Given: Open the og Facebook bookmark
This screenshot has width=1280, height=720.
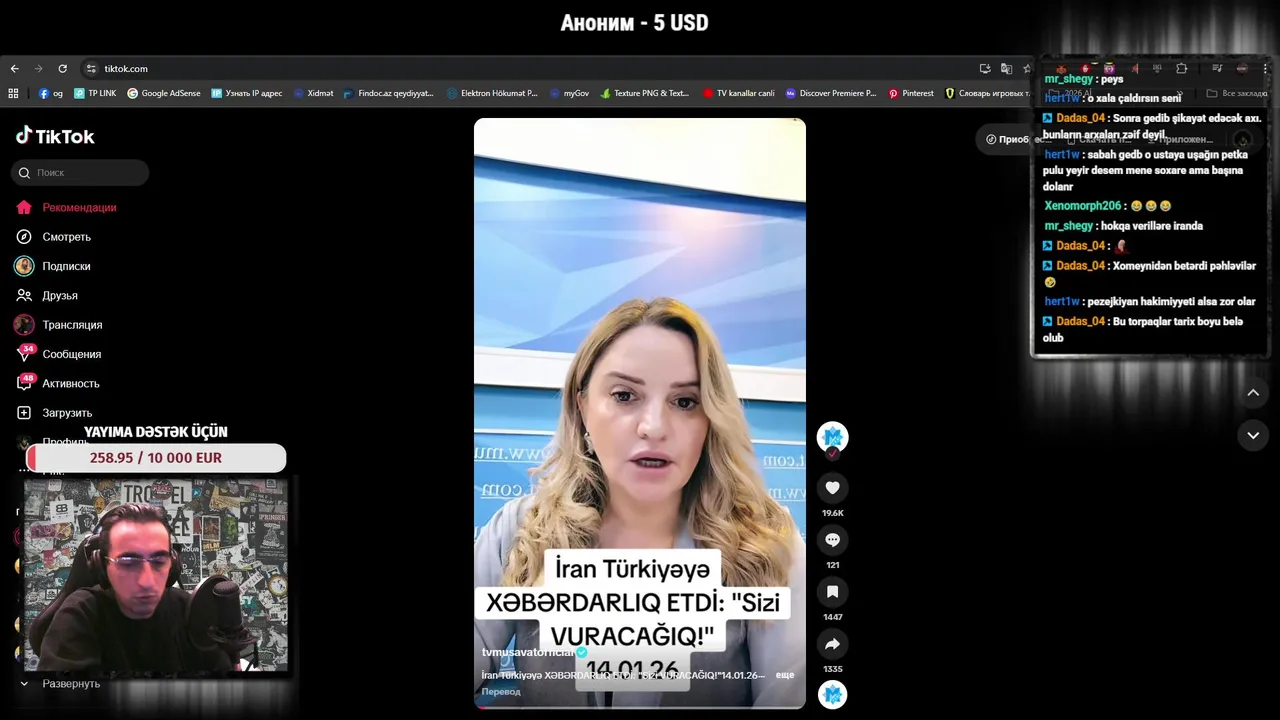Looking at the screenshot, I should tap(51, 93).
